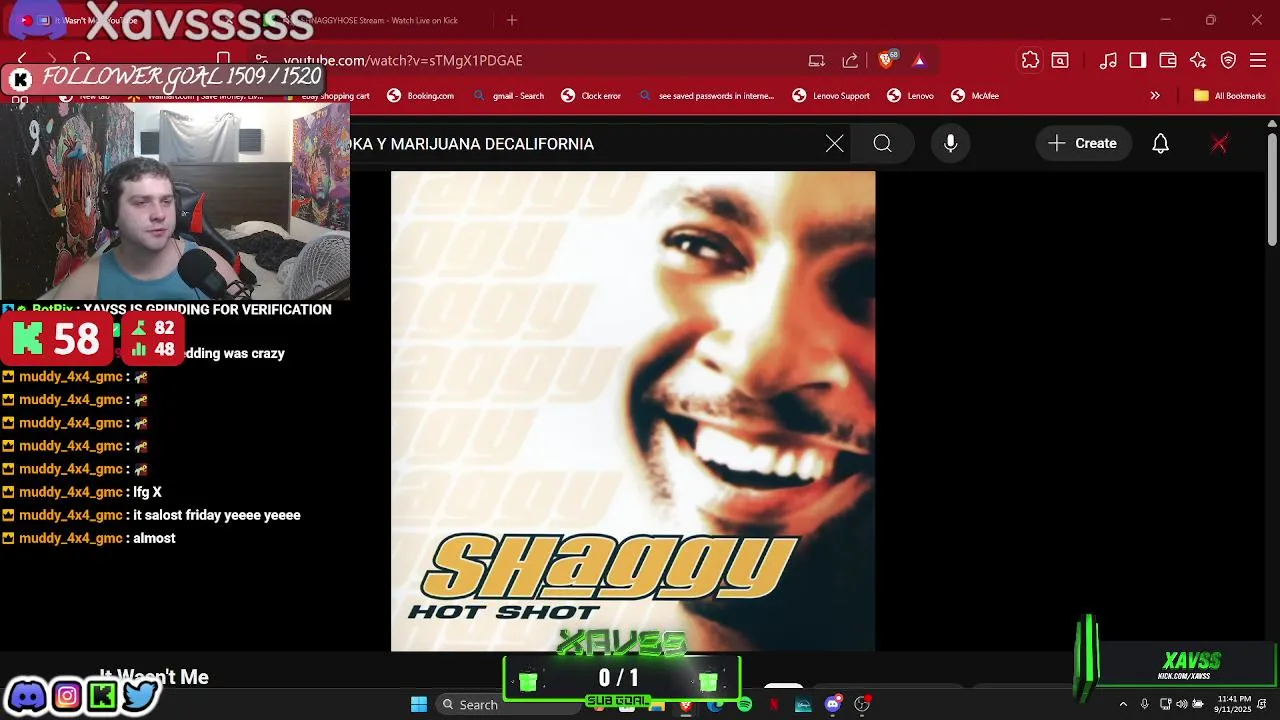The image size is (1280, 720).
Task: Open the browser hamburger main menu
Action: pos(1258,61)
